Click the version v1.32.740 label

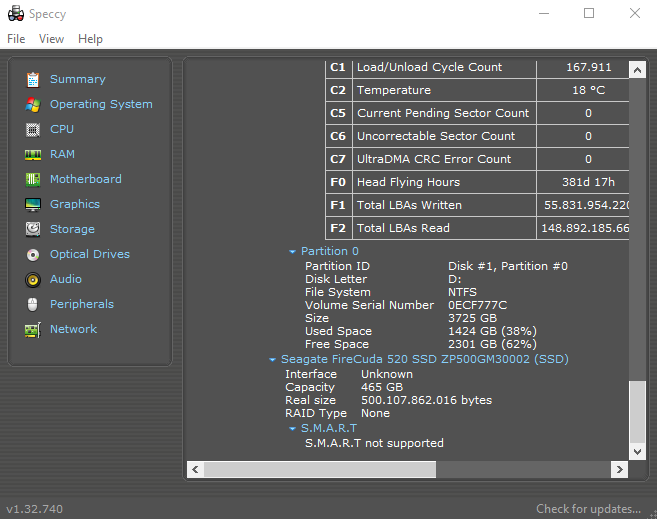pyautogui.click(x=34, y=509)
